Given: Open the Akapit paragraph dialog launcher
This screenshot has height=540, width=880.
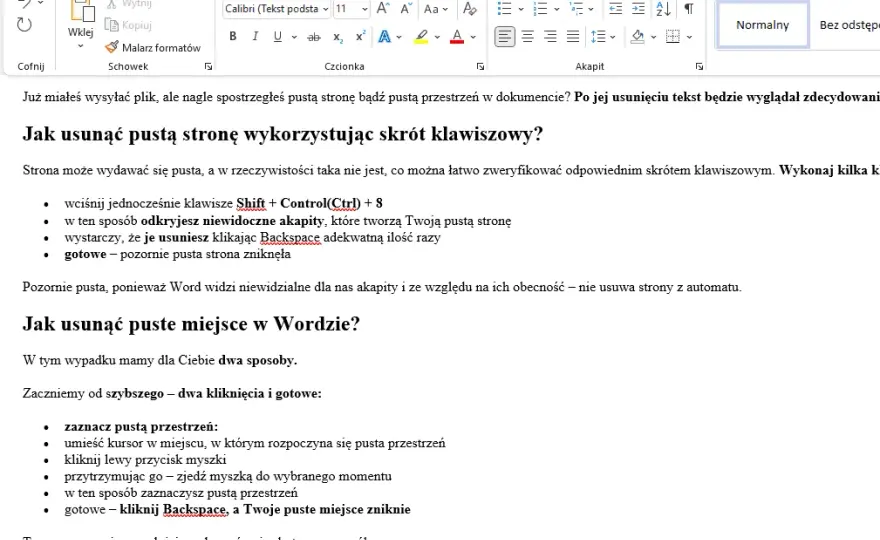Looking at the screenshot, I should coord(699,66).
